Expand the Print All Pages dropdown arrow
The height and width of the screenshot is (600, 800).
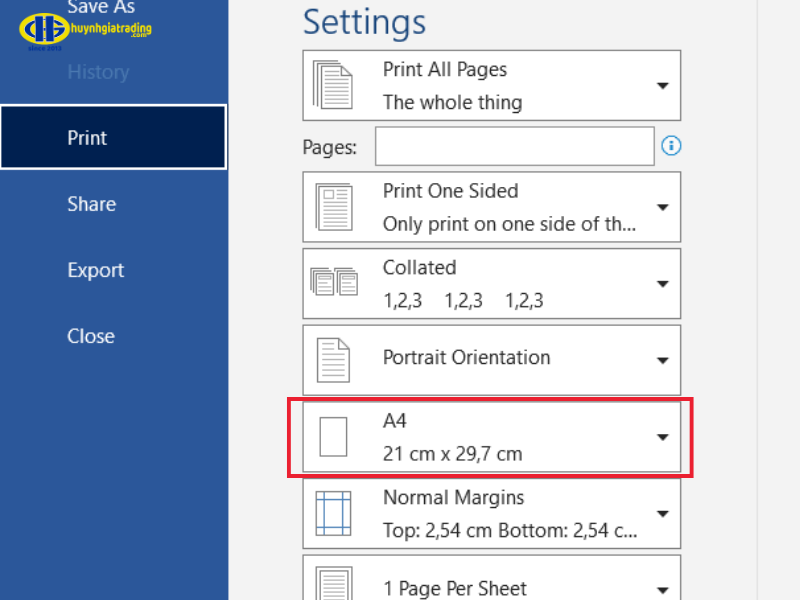(662, 86)
